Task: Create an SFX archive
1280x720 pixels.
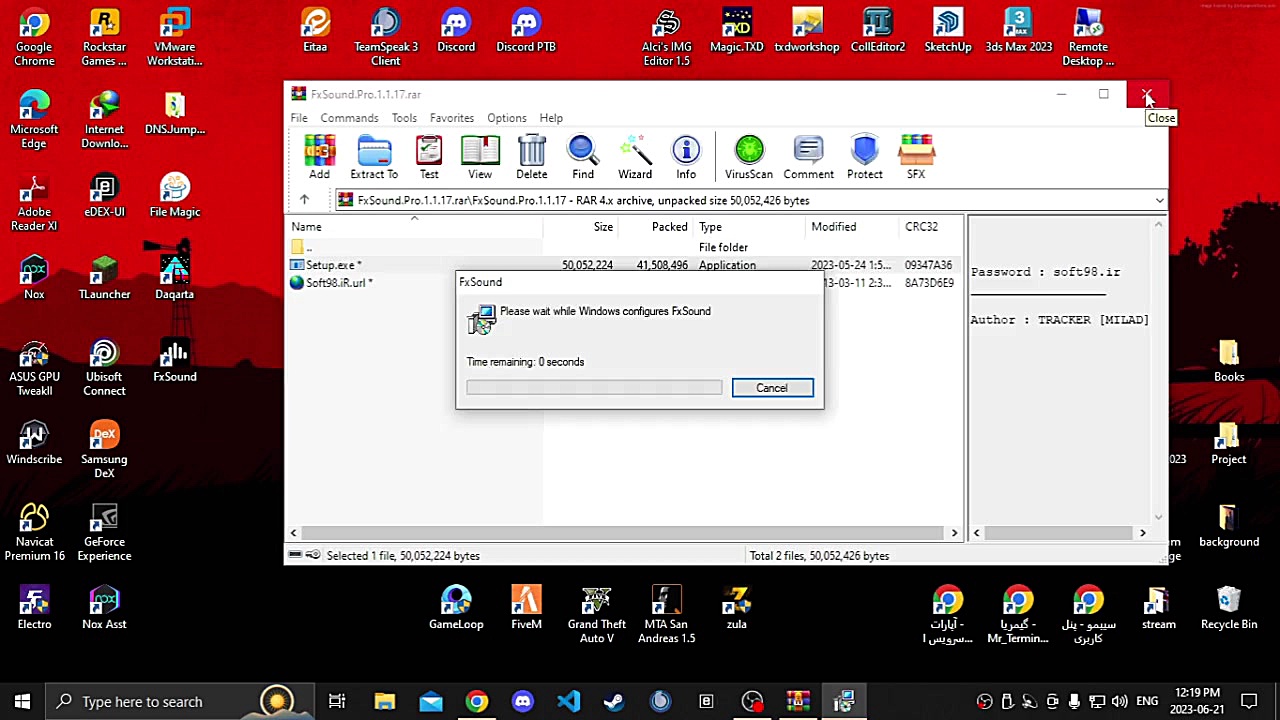Action: click(x=916, y=157)
